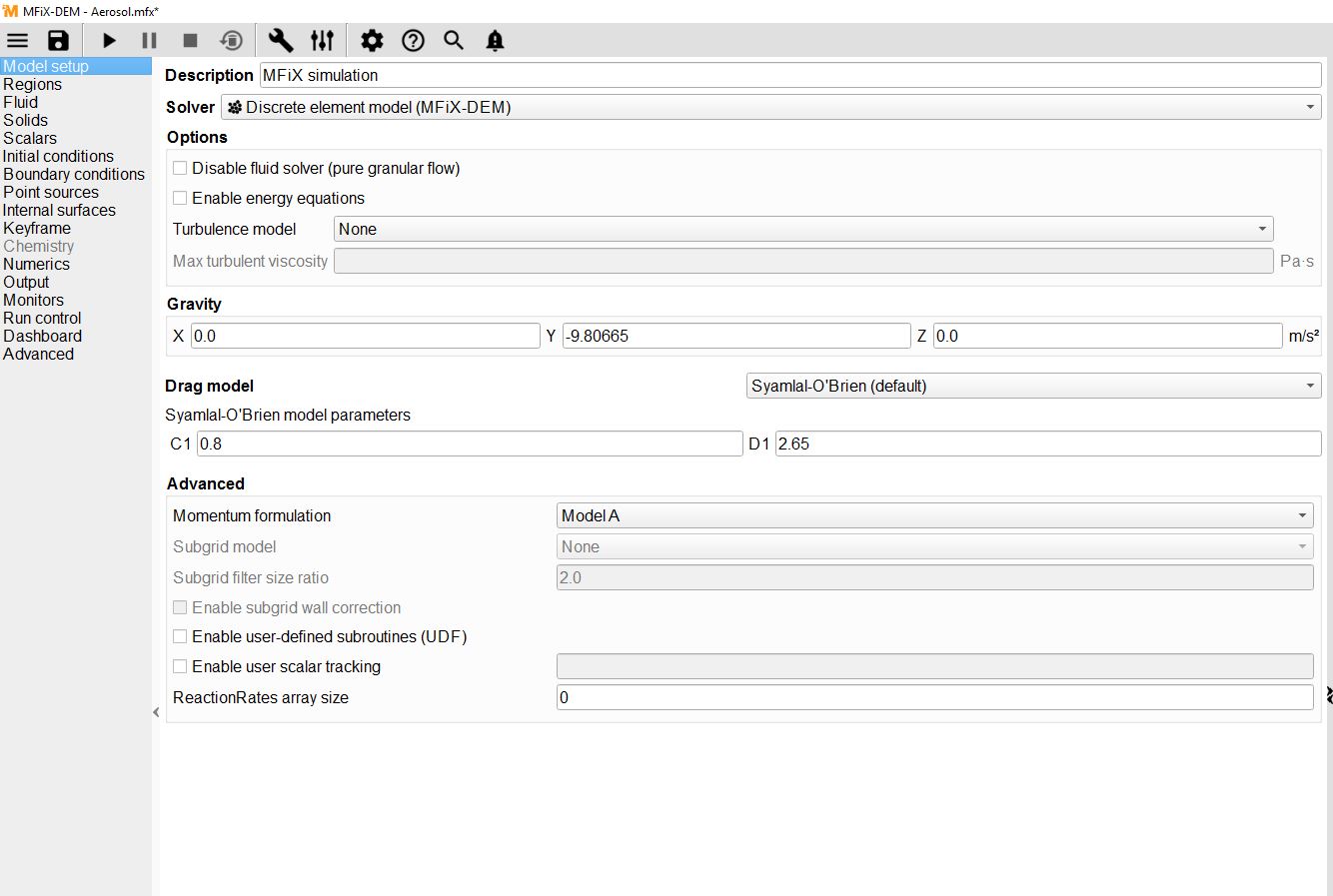Switch to Initial conditions
1333x896 pixels.
[76, 156]
